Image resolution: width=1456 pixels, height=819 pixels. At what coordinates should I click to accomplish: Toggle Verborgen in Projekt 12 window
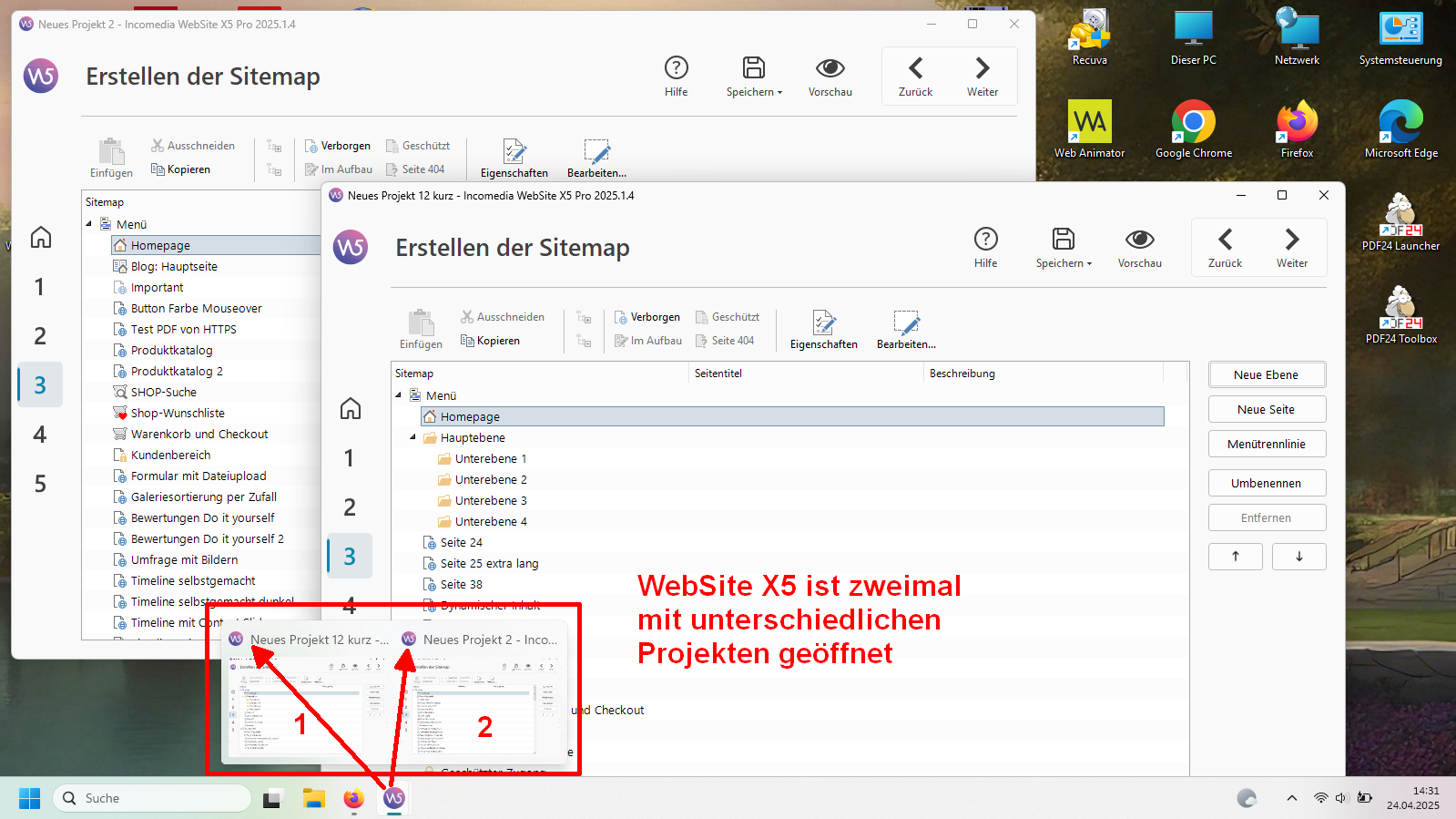click(x=647, y=317)
